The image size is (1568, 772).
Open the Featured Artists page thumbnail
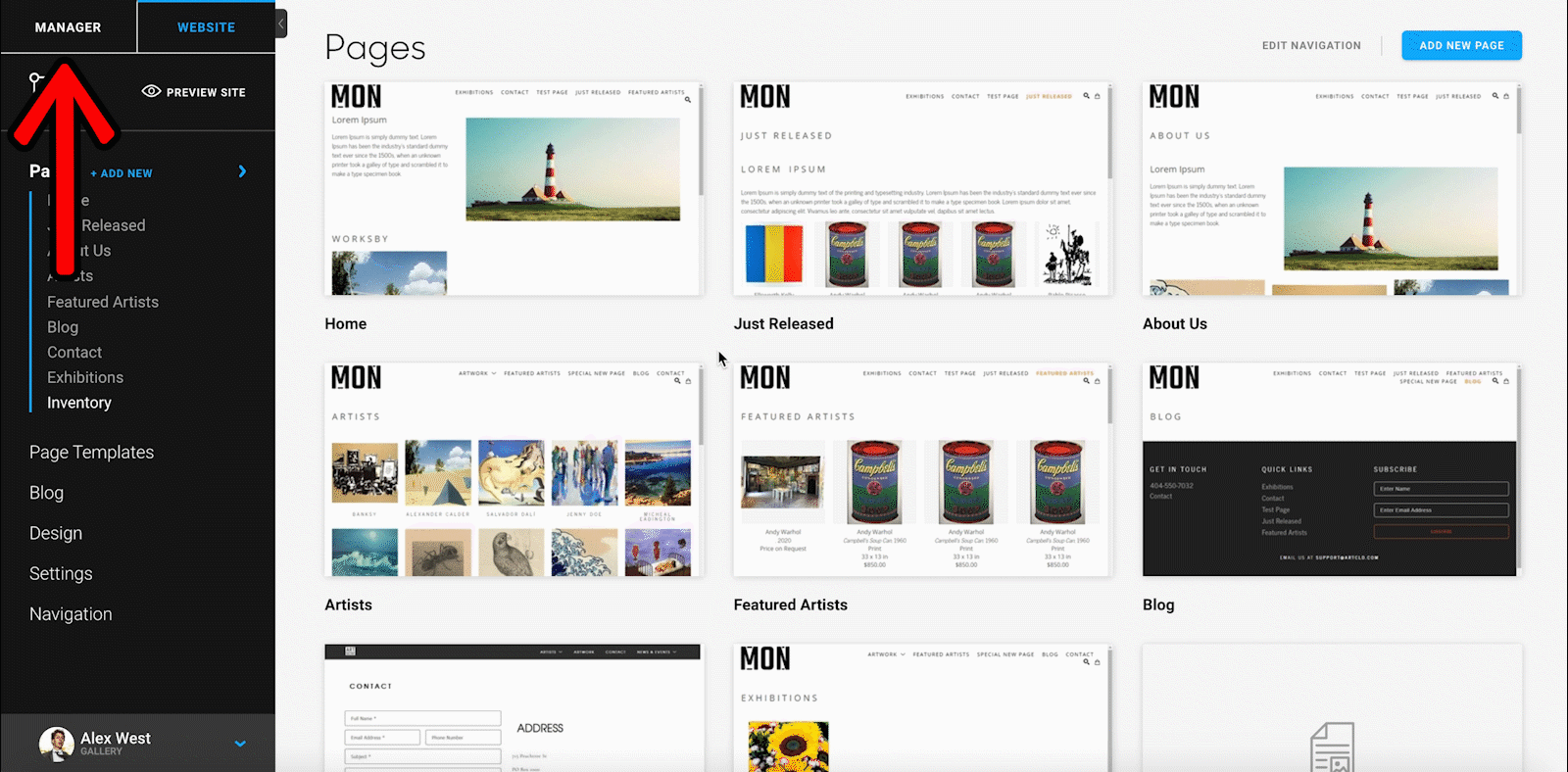pos(922,470)
